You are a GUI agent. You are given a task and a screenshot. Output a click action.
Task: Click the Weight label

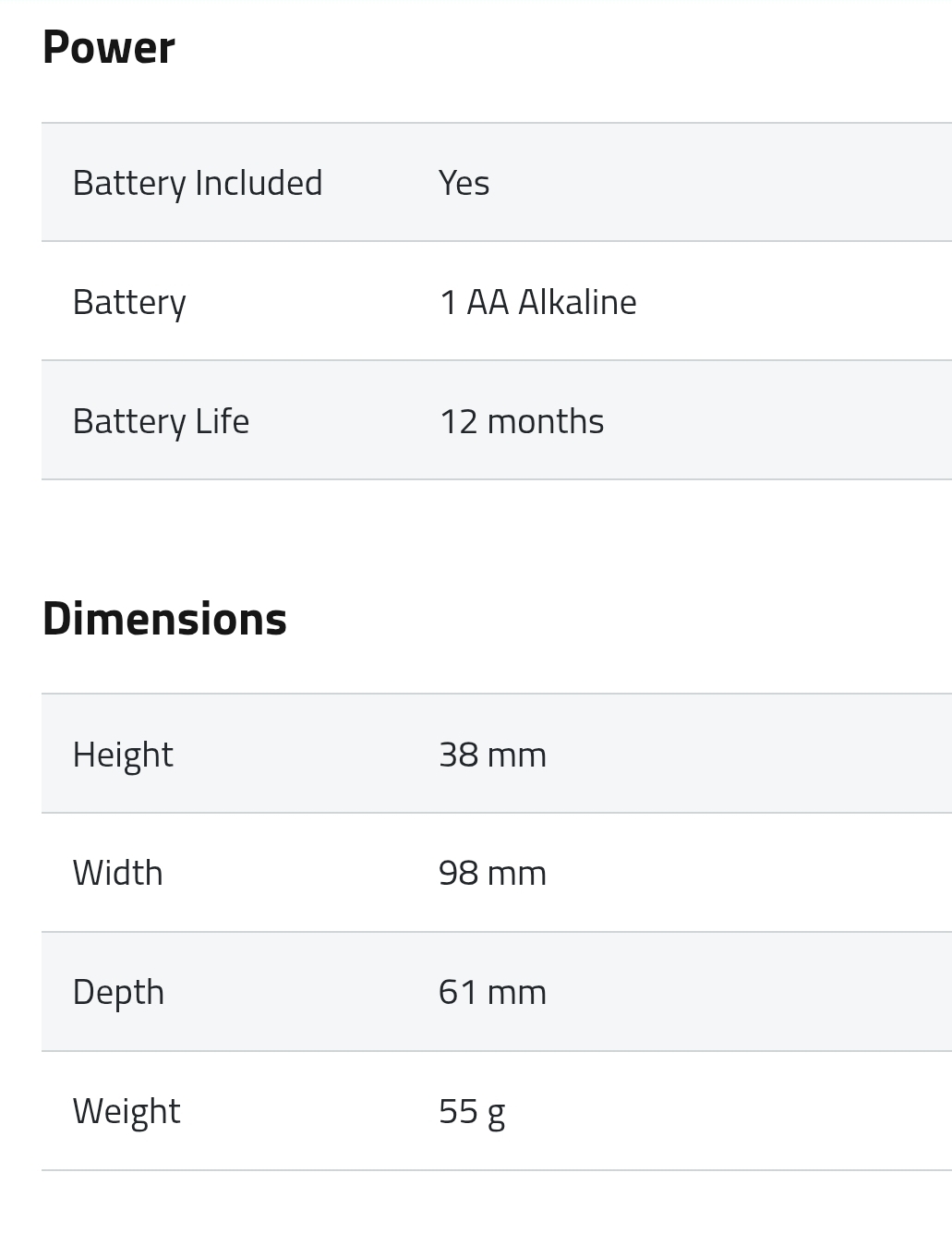[127, 1111]
